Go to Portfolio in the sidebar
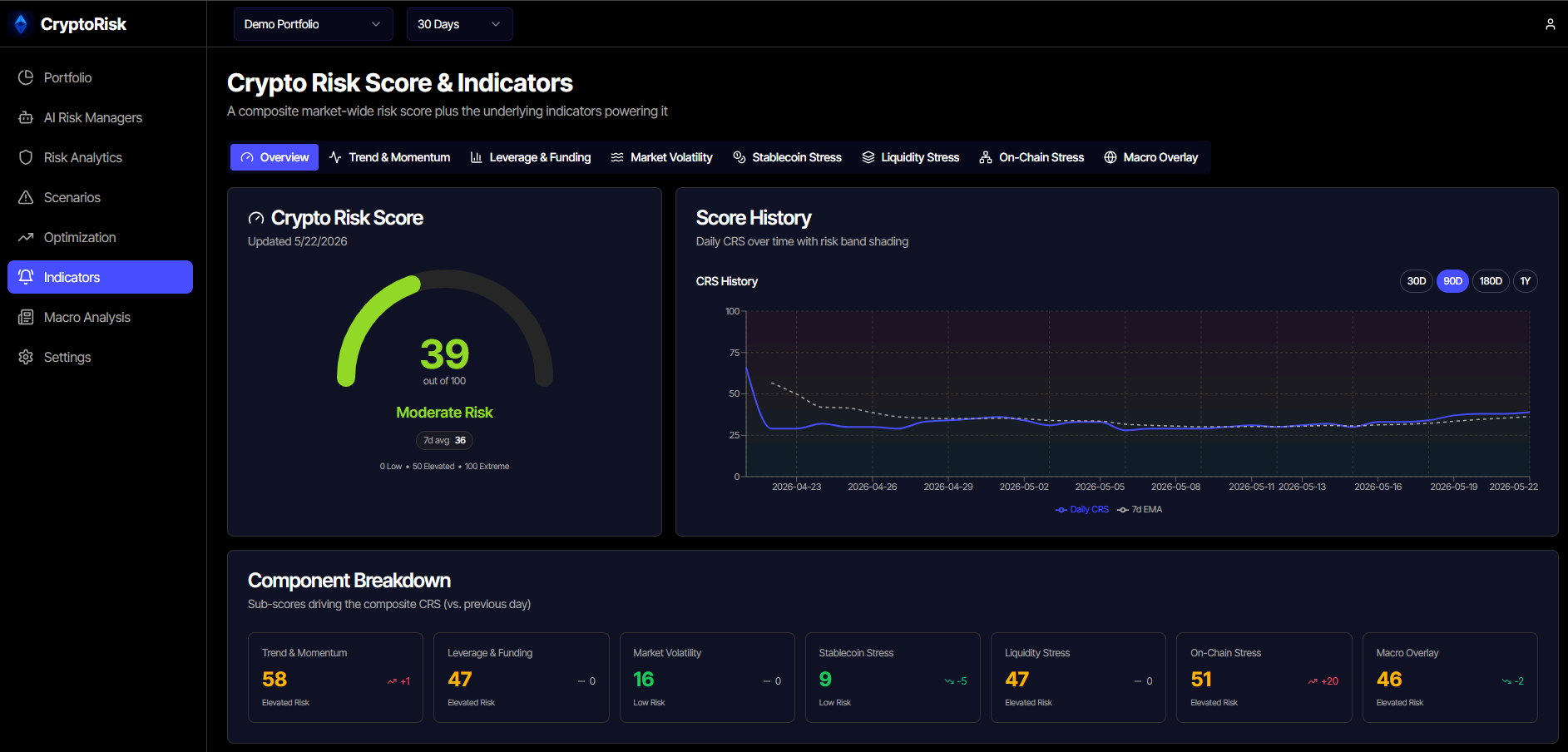 point(100,77)
